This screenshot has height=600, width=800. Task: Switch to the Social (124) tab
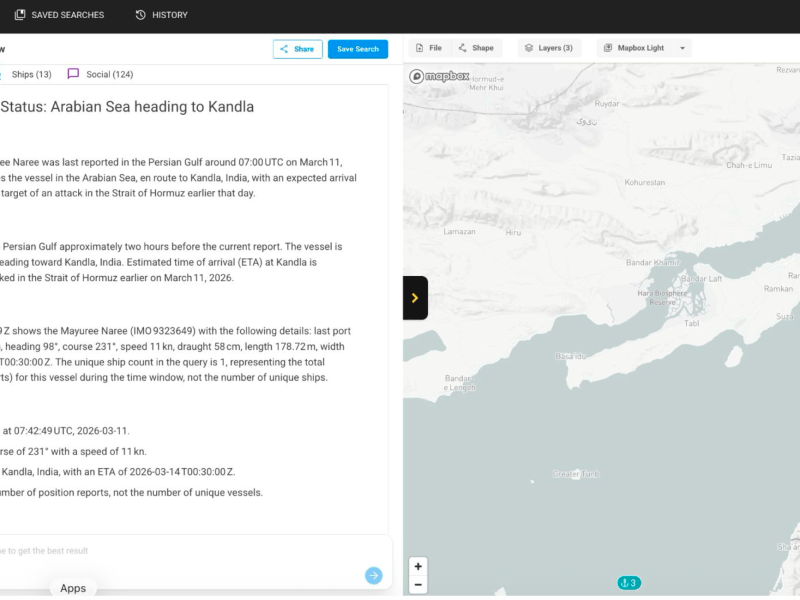[x=109, y=74]
